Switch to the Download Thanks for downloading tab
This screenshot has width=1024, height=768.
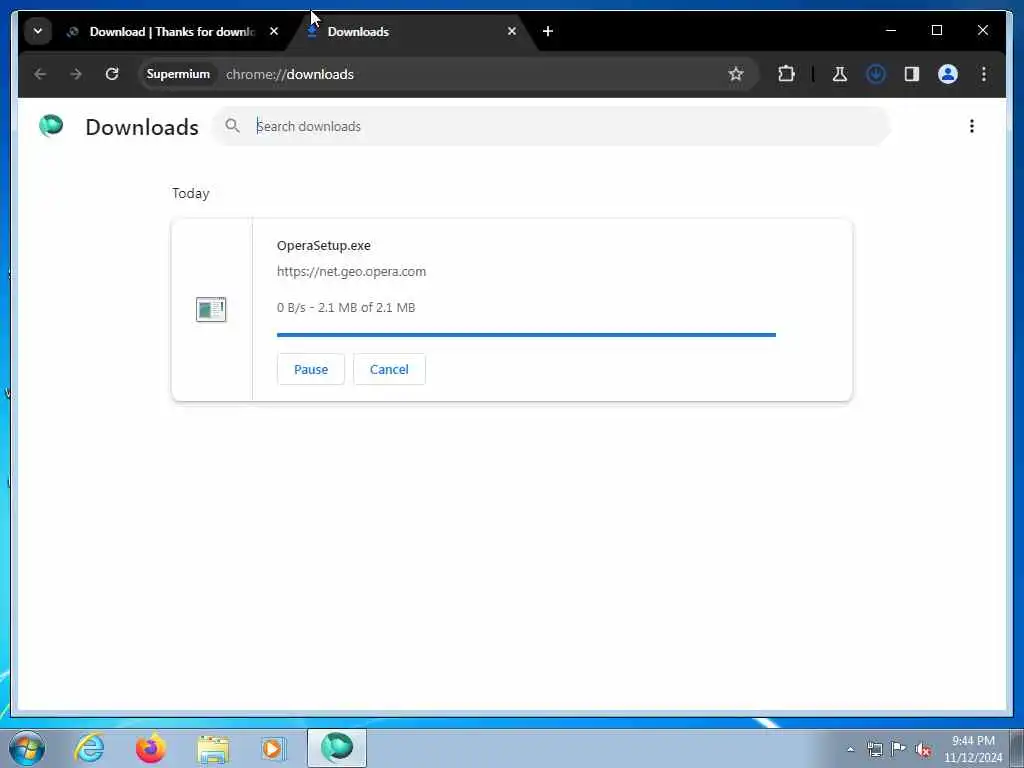(173, 31)
